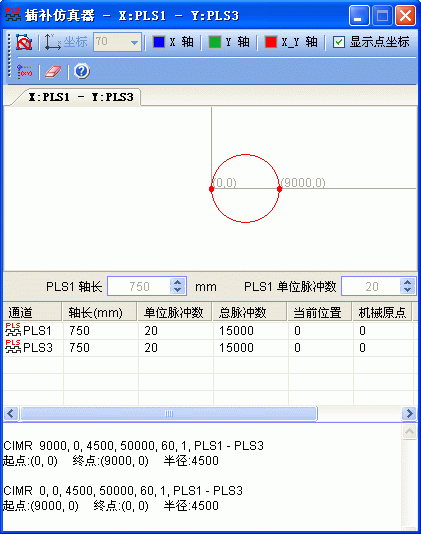Click the PLS1 单位脉冲数 input field

371,286
